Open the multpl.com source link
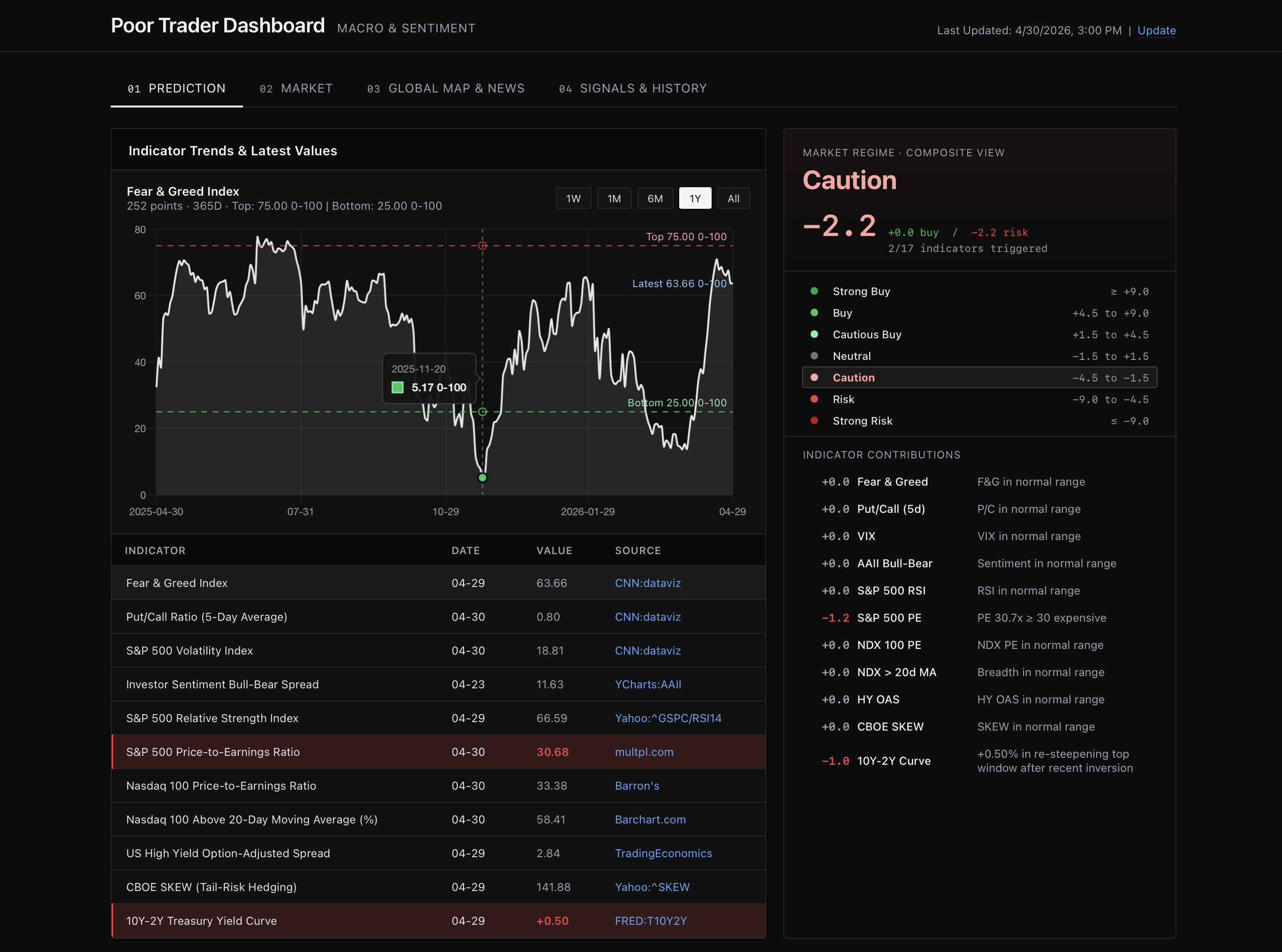 pyautogui.click(x=644, y=752)
